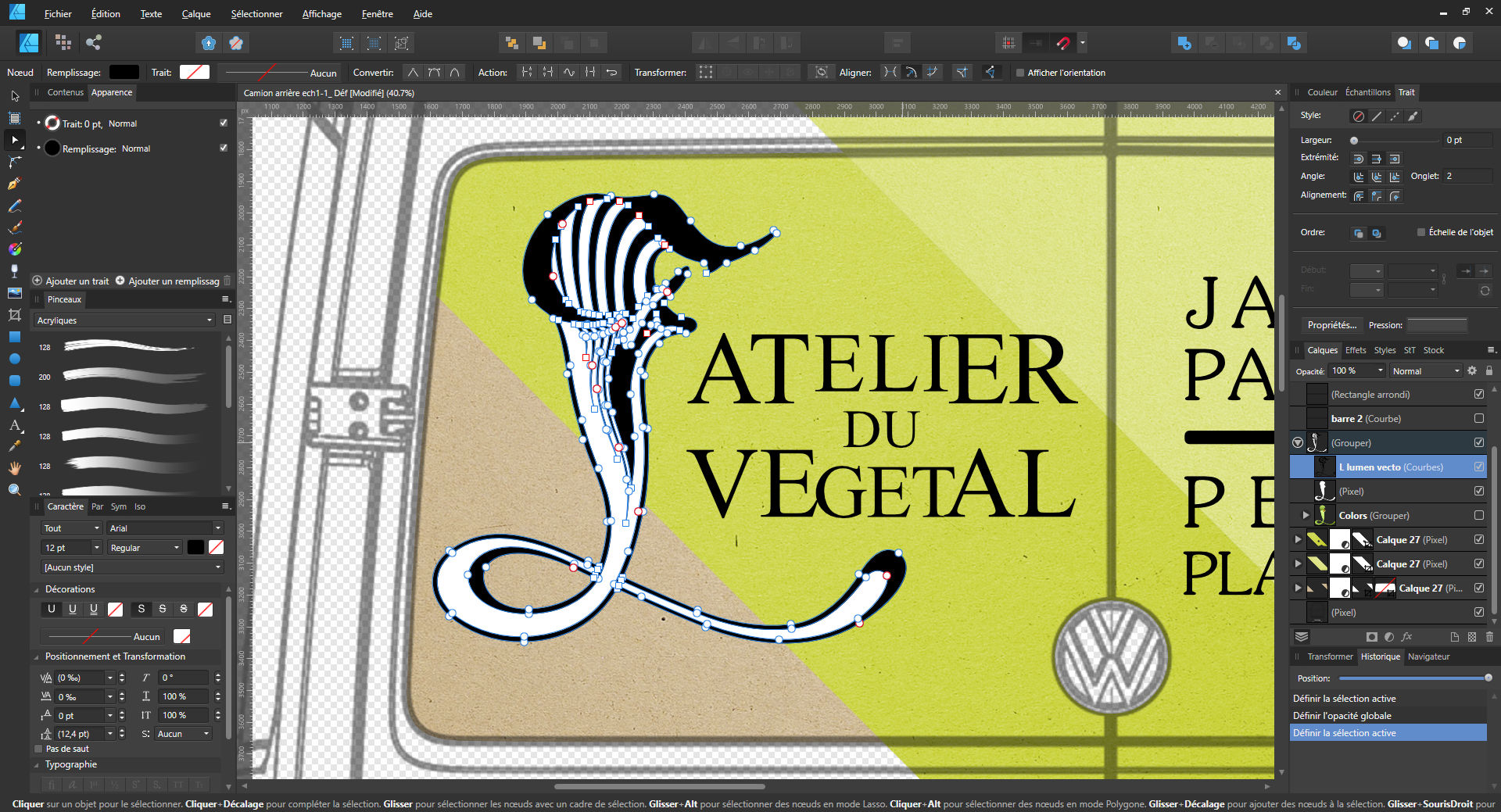Switch to Pixel persona icon

63,43
